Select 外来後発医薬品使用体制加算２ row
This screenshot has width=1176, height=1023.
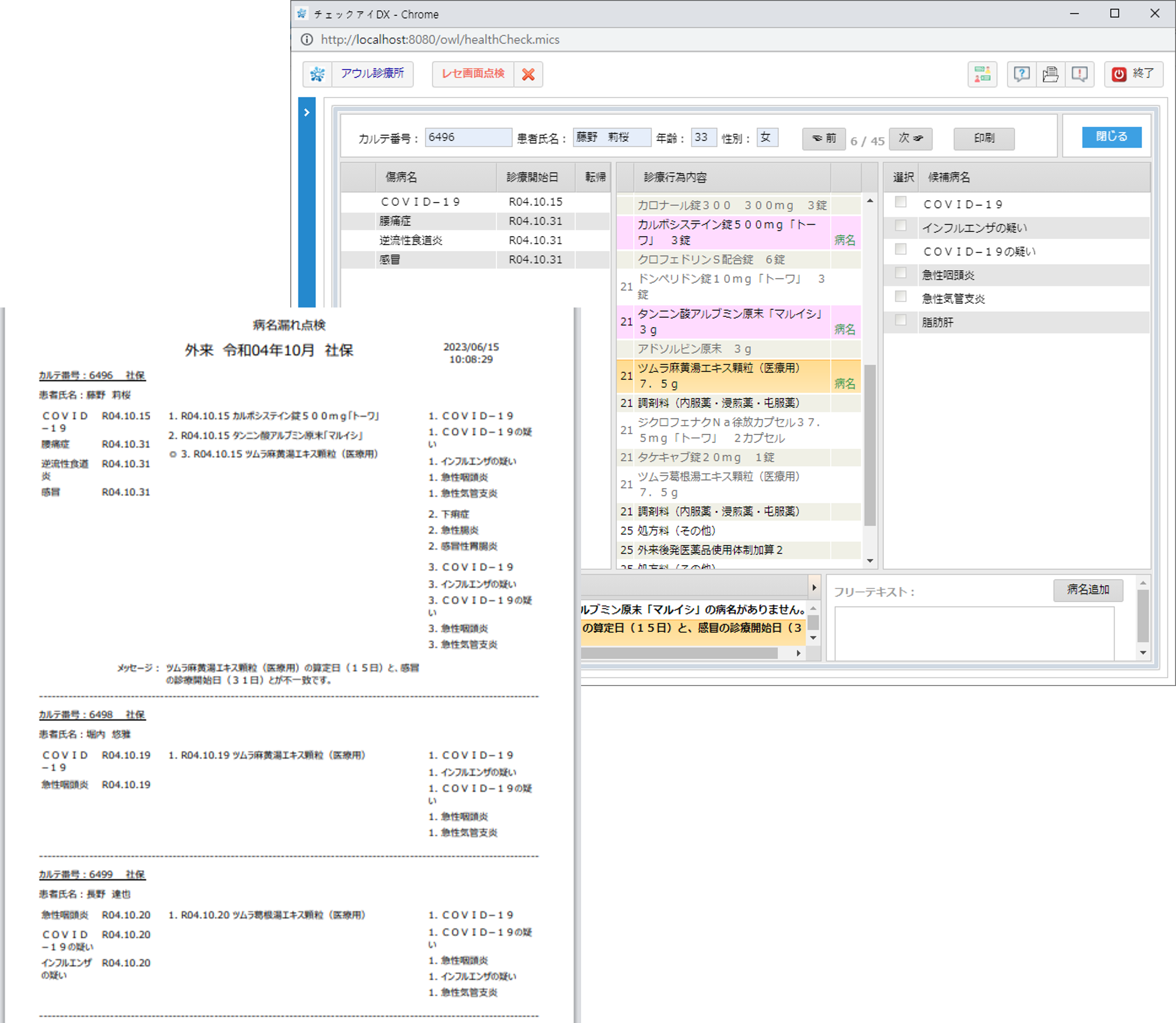click(738, 550)
